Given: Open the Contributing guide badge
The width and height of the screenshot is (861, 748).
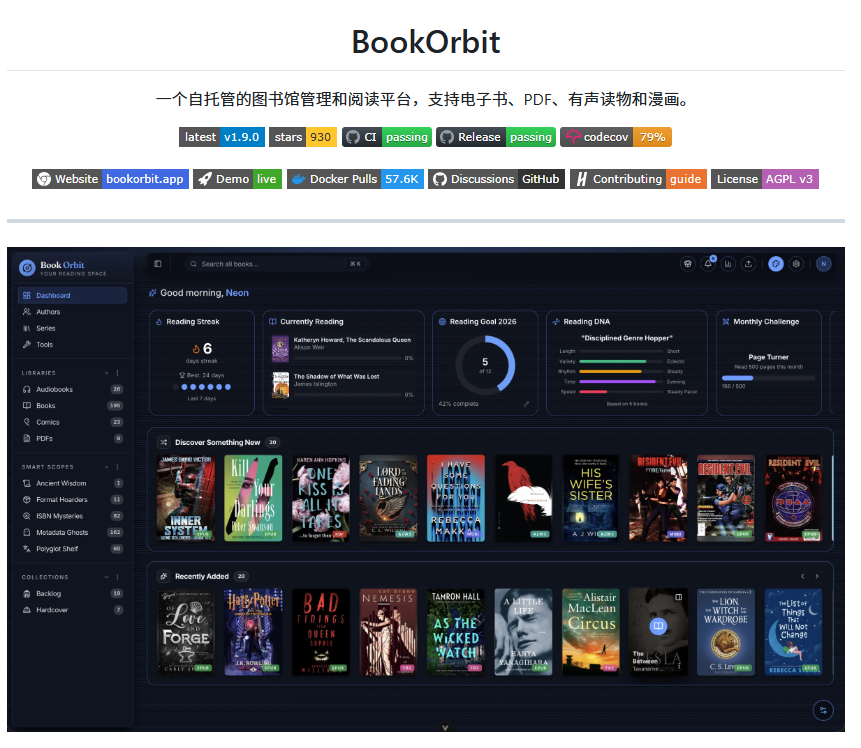Looking at the screenshot, I should (638, 179).
